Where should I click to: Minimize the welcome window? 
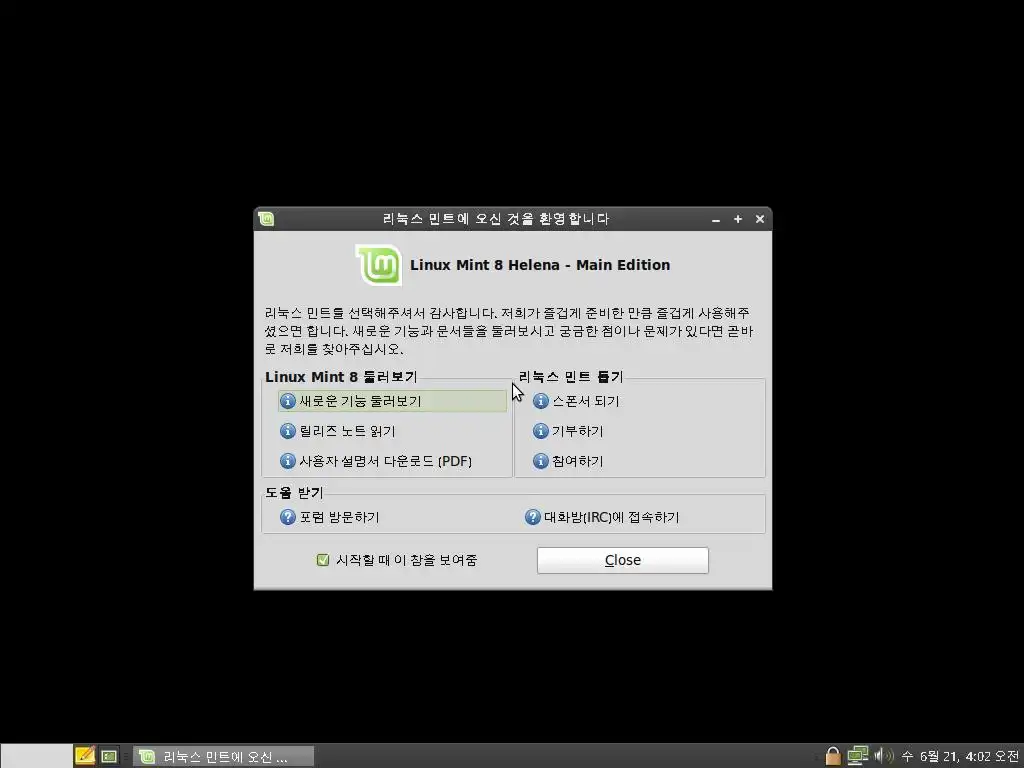pyautogui.click(x=716, y=219)
